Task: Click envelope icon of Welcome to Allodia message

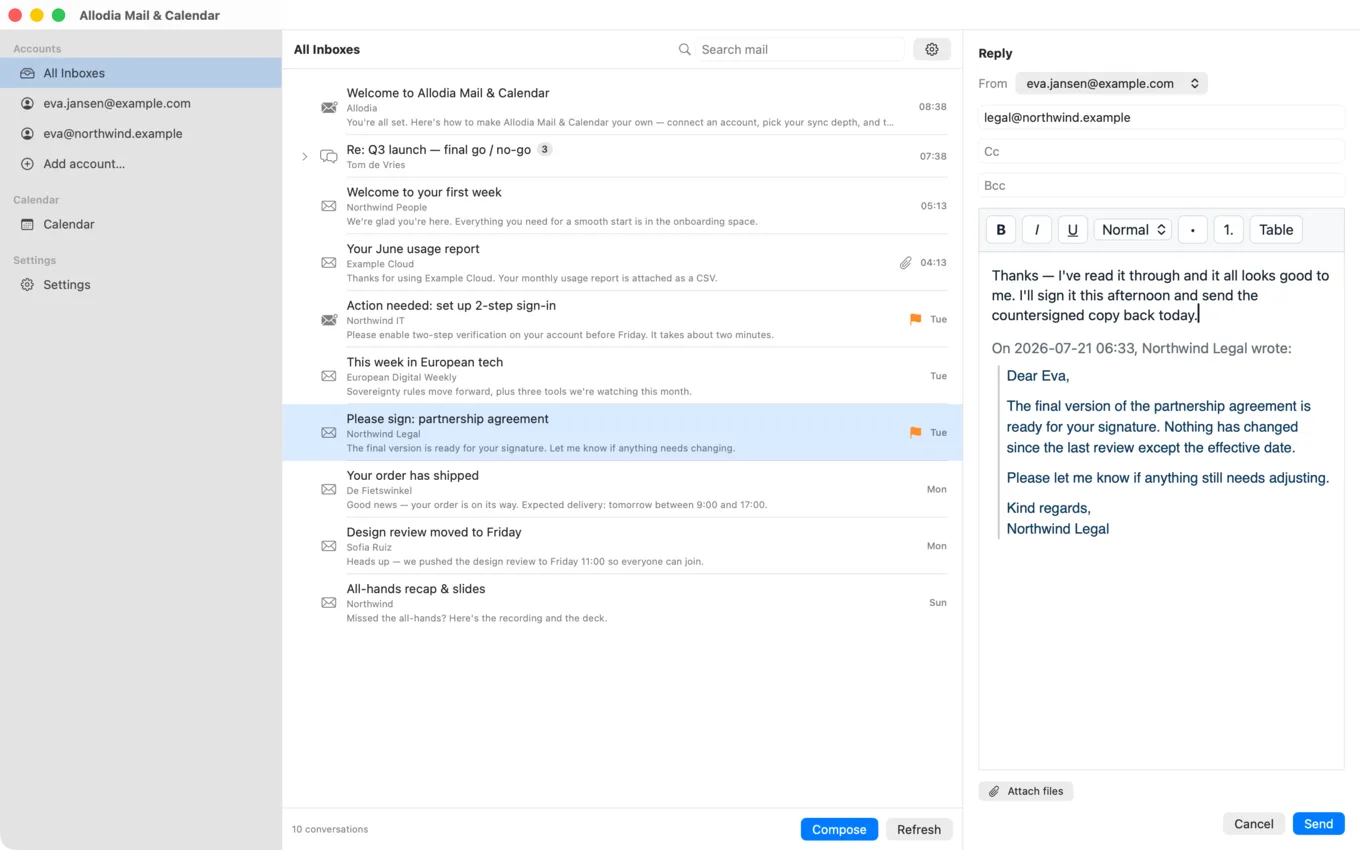Action: tap(328, 107)
